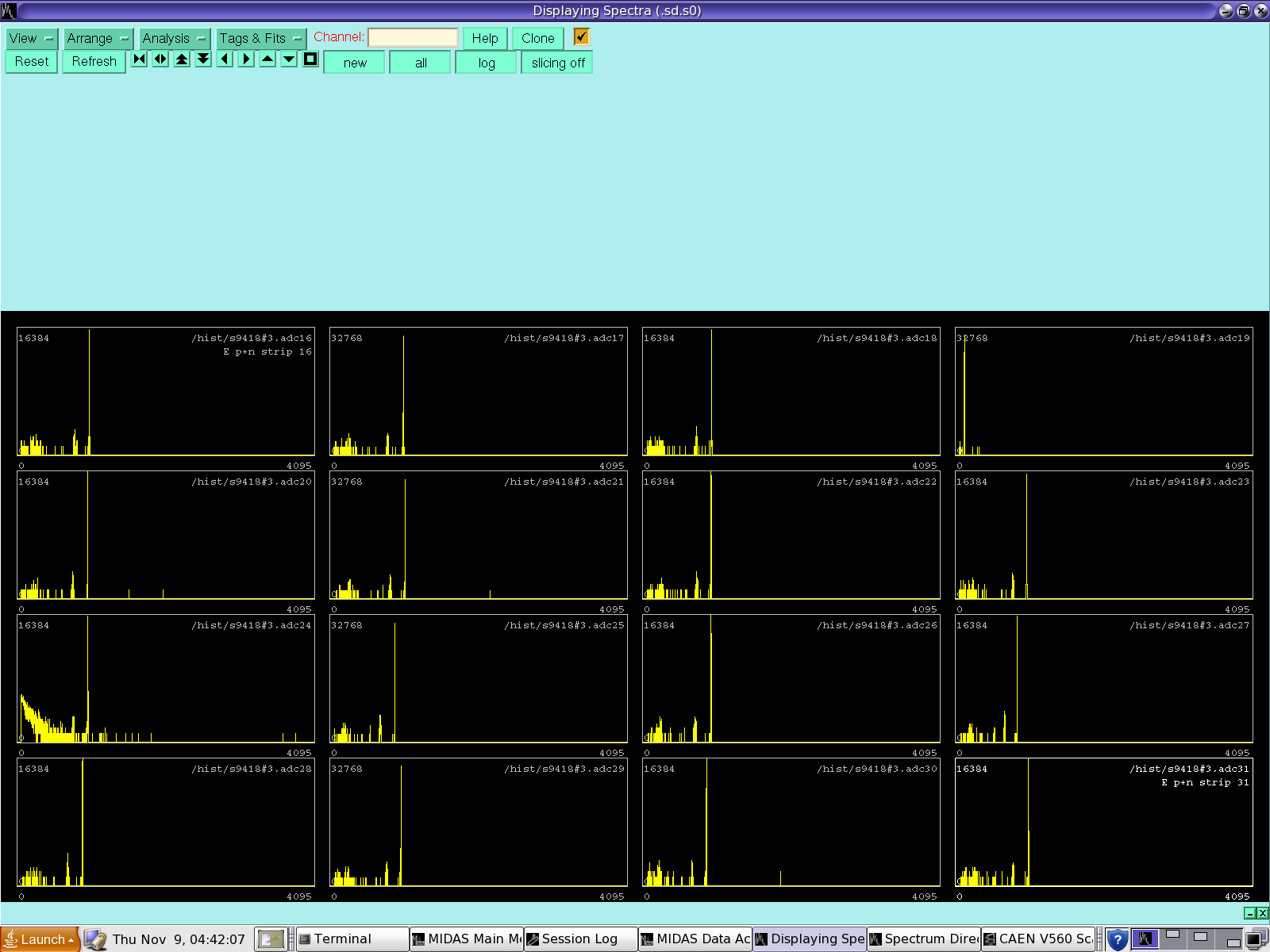Select the adc24 spectrum plot

[x=166, y=679]
